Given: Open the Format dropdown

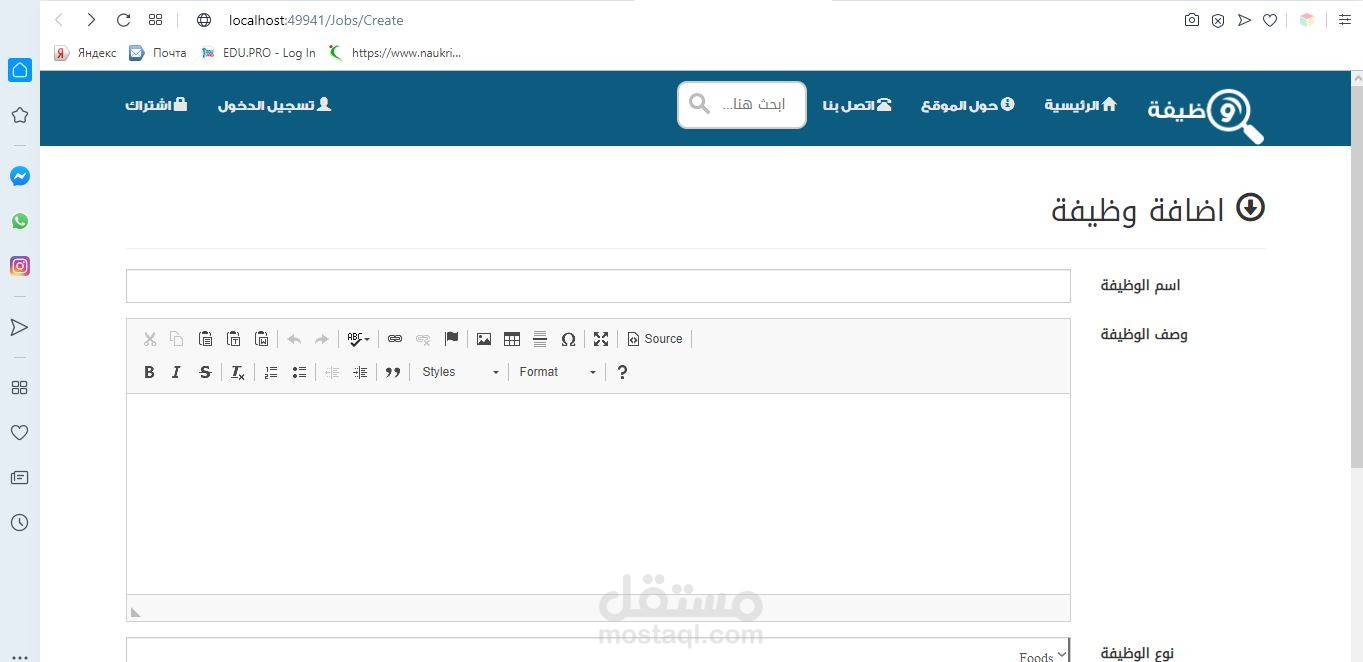Looking at the screenshot, I should click(x=557, y=372).
